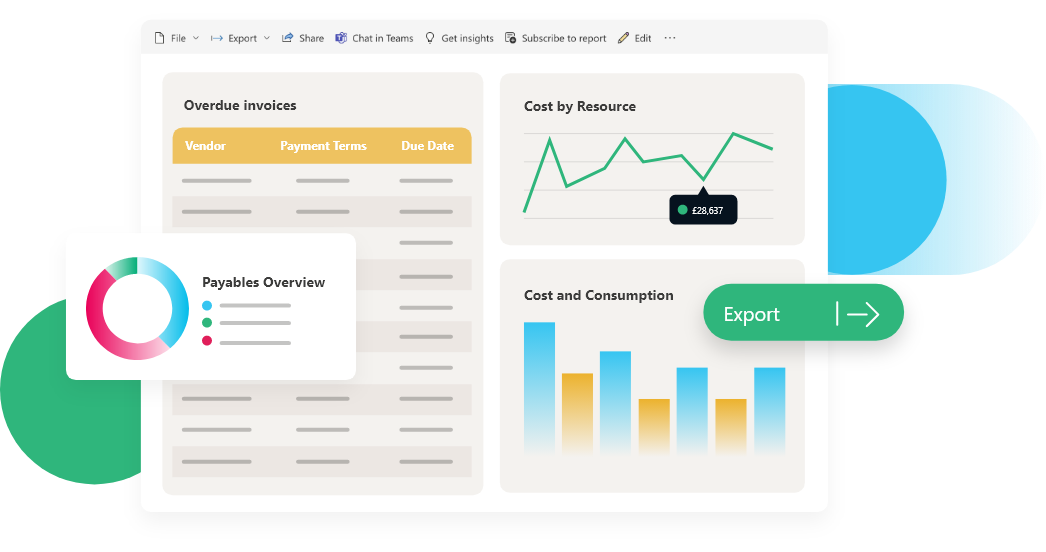Open the File menu
The image size is (1046, 552).
click(x=178, y=38)
